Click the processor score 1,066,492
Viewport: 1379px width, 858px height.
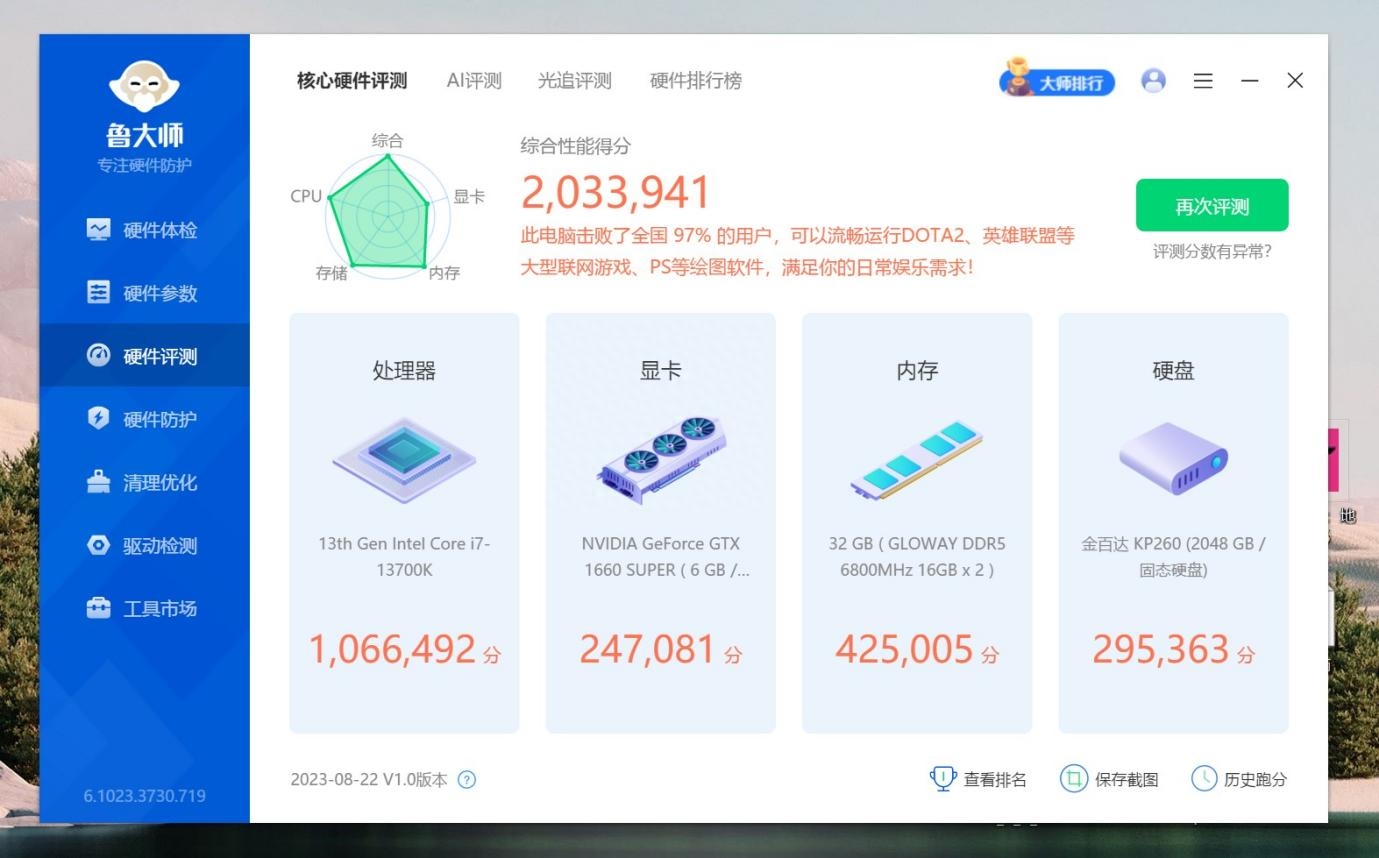(392, 650)
